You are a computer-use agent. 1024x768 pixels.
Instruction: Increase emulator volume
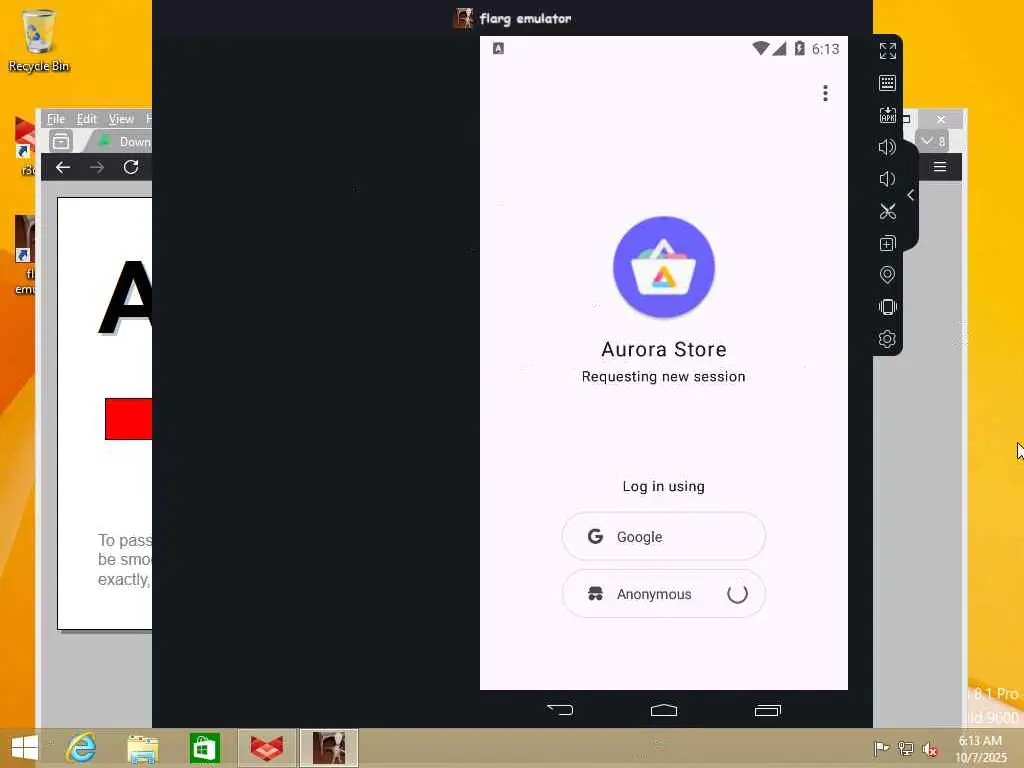pyautogui.click(x=888, y=147)
